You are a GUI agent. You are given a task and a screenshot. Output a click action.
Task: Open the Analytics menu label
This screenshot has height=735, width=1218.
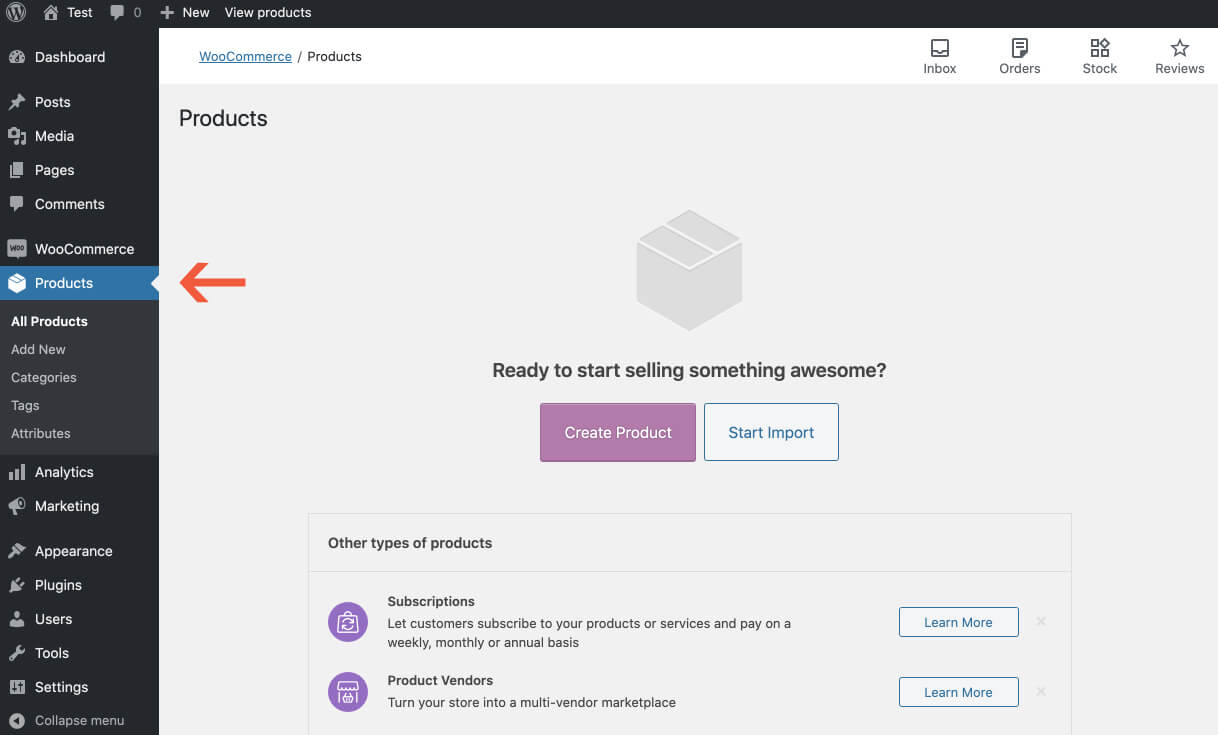click(x=64, y=472)
